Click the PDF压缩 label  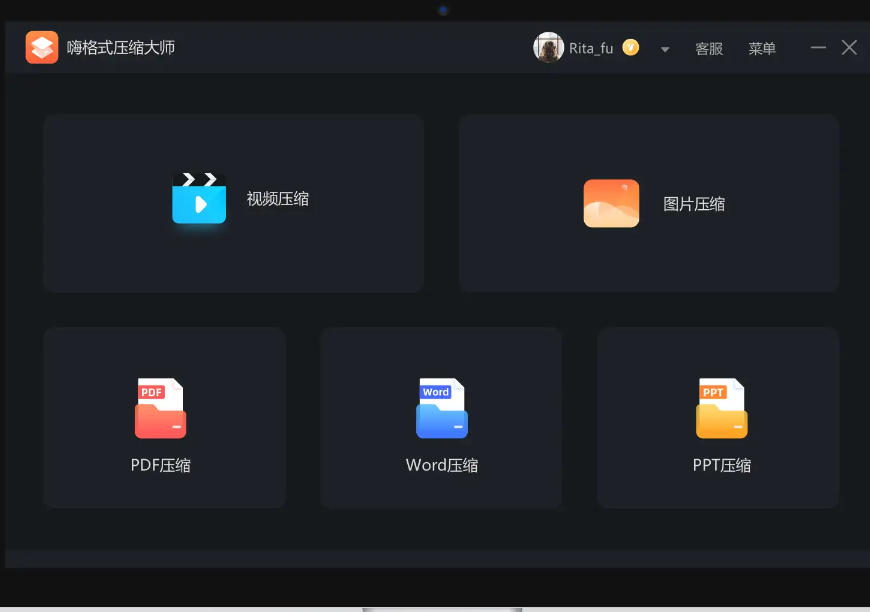pos(160,465)
